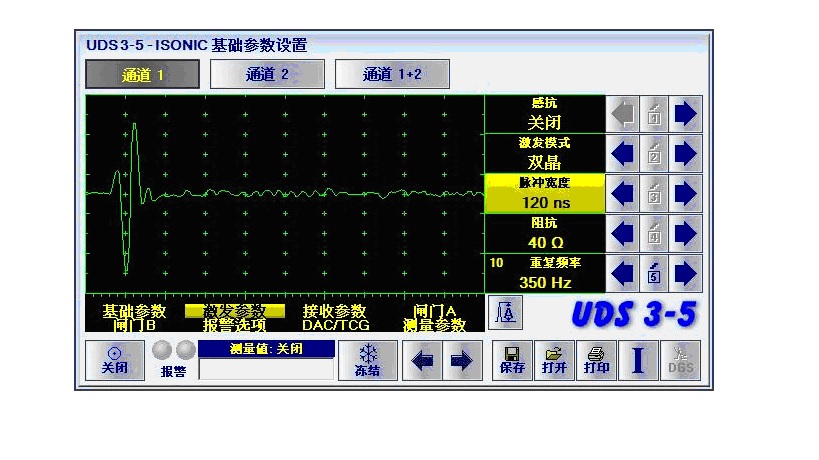Click the 关闭 power button
The height and width of the screenshot is (460, 819).
(115, 360)
